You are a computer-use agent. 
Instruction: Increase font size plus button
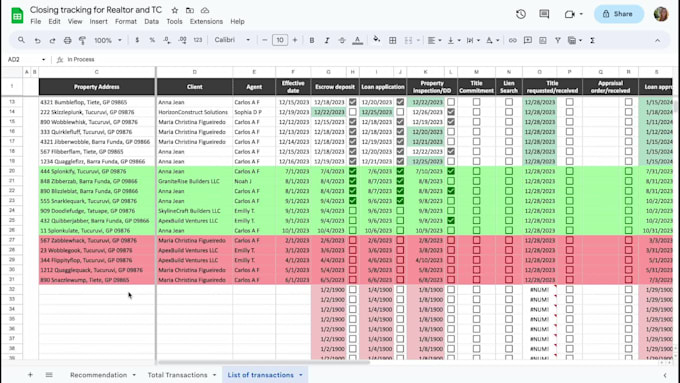(295, 40)
